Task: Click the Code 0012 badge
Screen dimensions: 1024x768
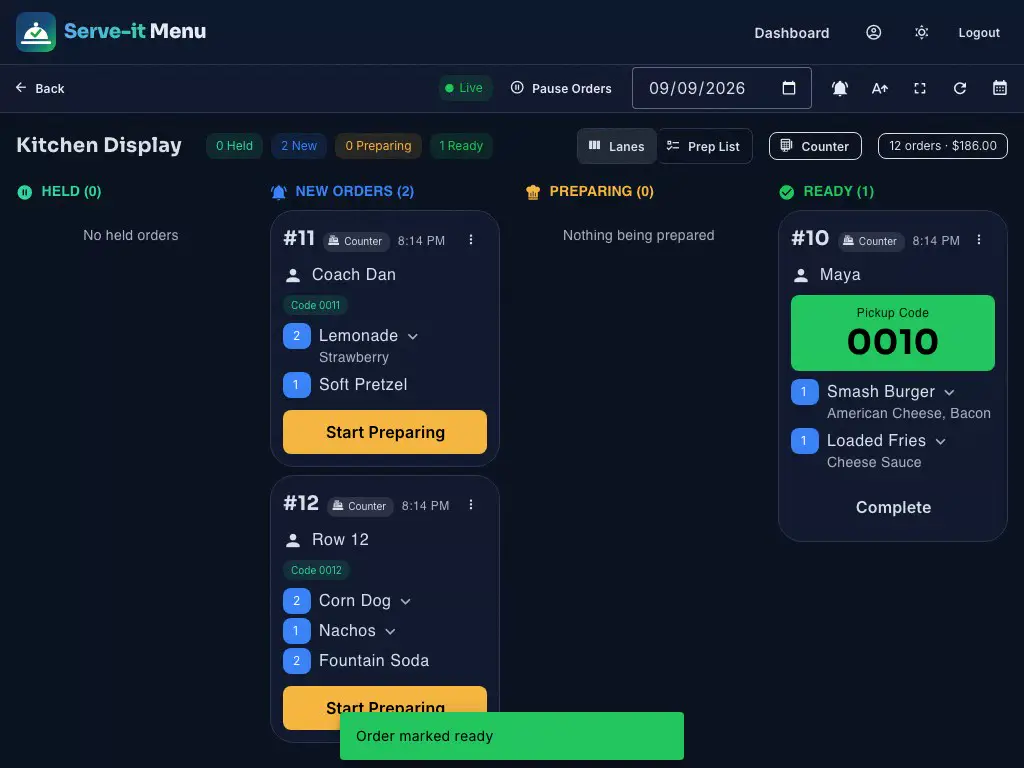Action: click(x=316, y=570)
